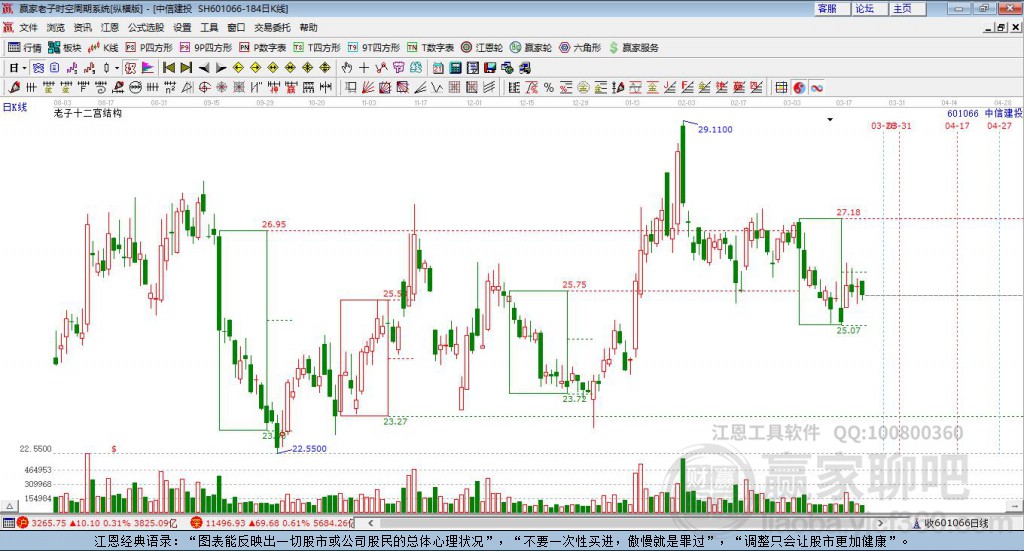Click the floppy disk save icon
The width and height of the screenshot is (1024, 551).
pos(490,68)
